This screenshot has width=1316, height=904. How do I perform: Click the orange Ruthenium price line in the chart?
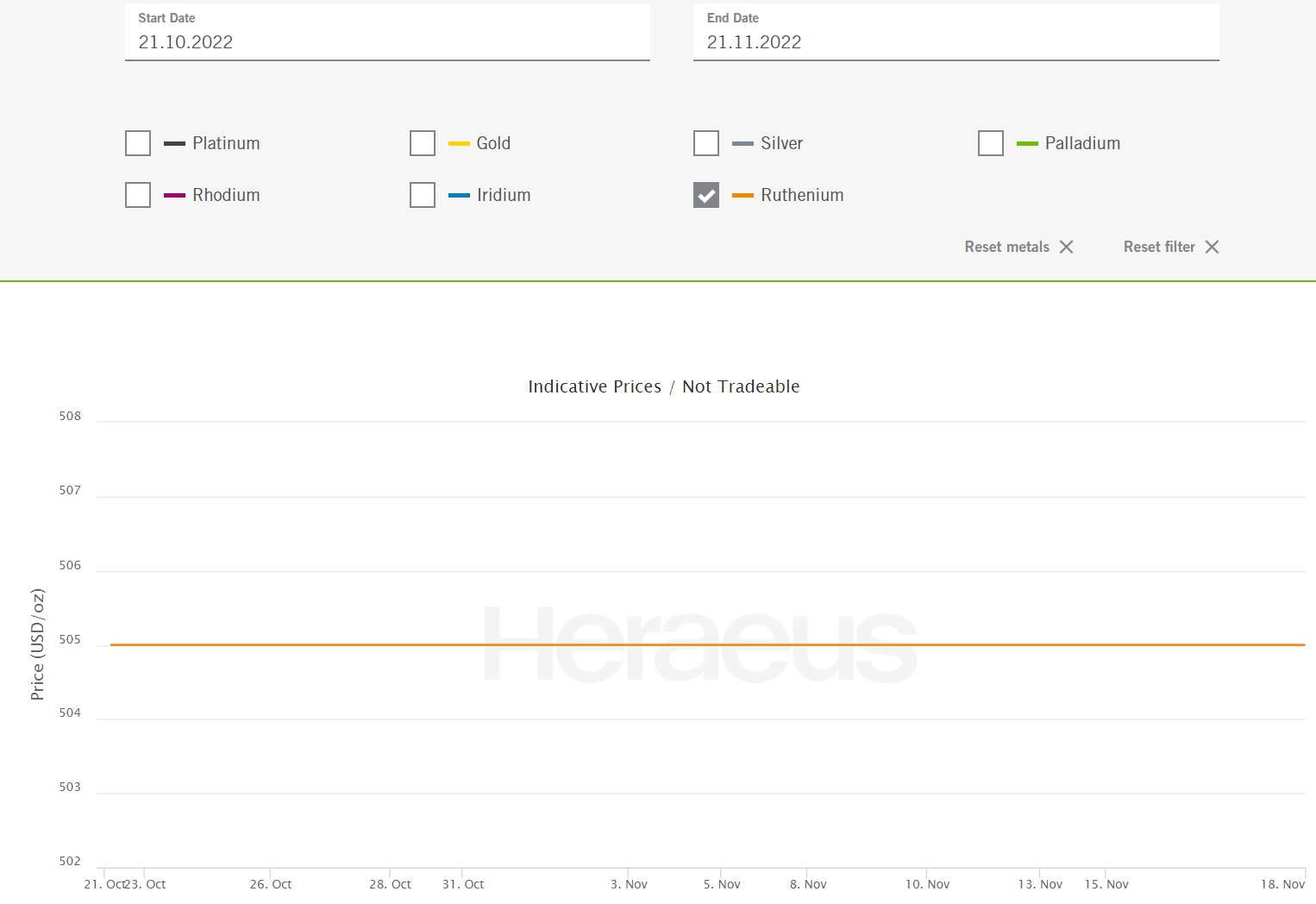click(x=707, y=644)
